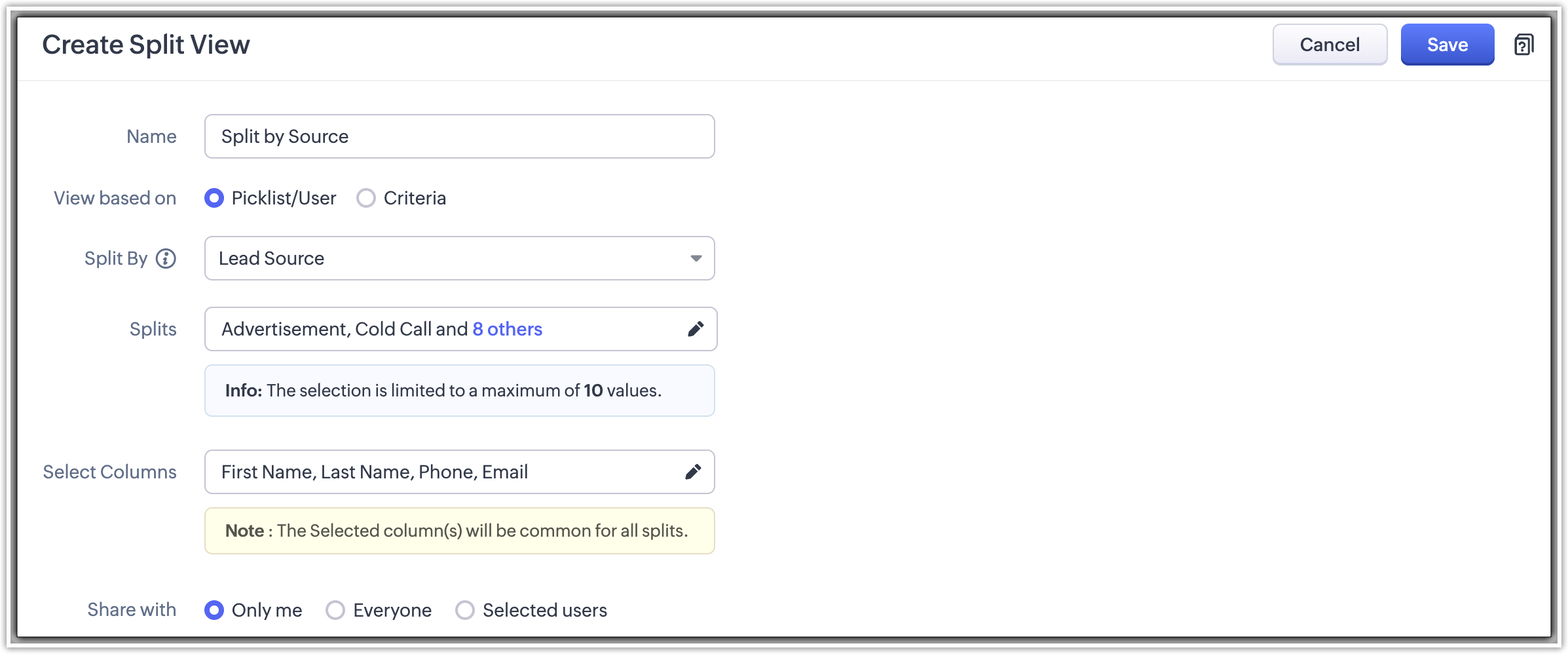
Task: Click the Advertisement, Cold Call splits text
Action: [x=344, y=329]
